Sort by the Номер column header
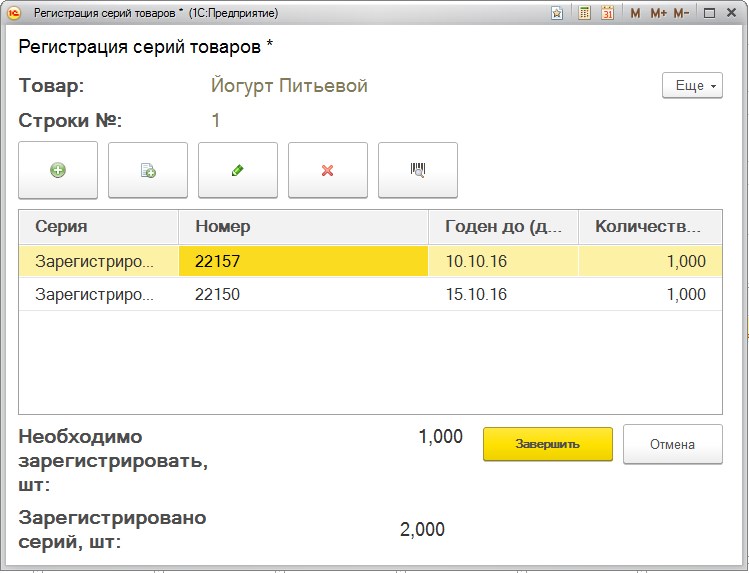This screenshot has width=749, height=573. click(x=303, y=226)
